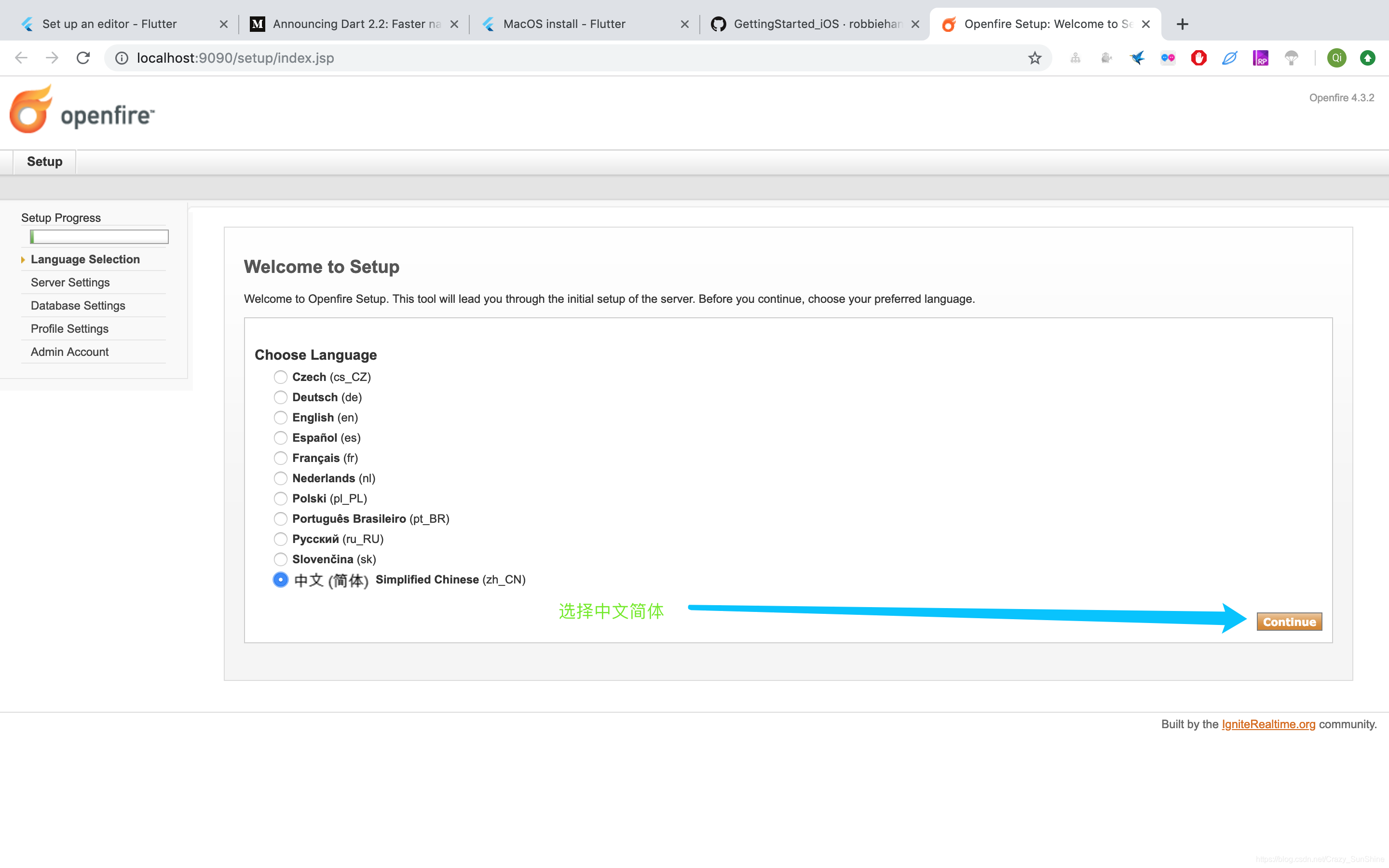Click Language Selection in sidebar
1389x868 pixels.
85,259
